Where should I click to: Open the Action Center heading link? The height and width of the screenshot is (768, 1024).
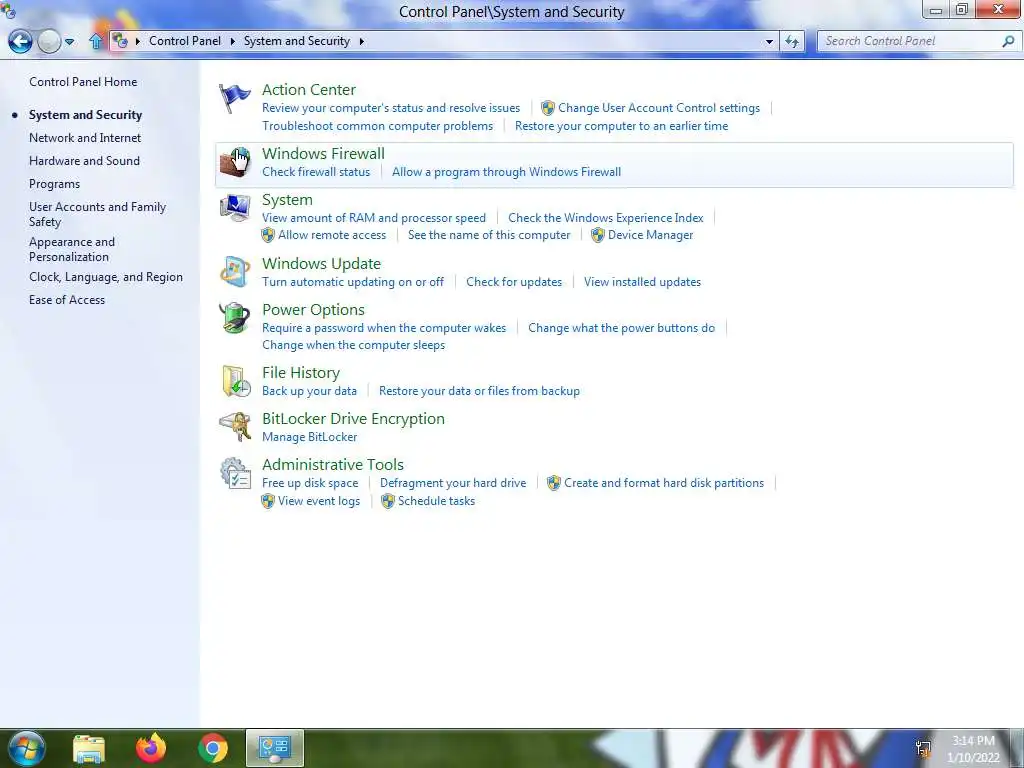309,89
